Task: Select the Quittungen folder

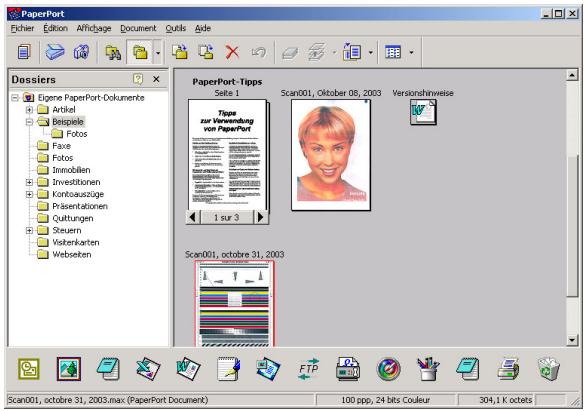Action: tap(73, 218)
